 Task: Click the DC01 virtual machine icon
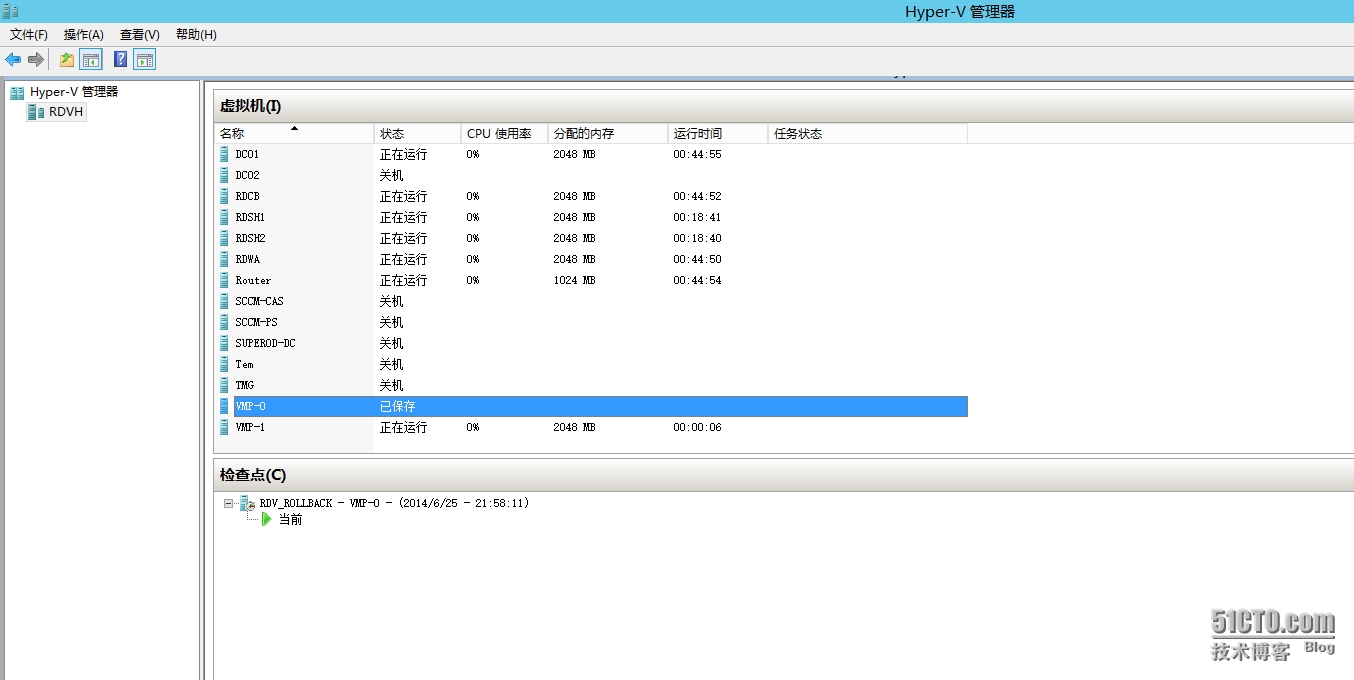point(225,154)
